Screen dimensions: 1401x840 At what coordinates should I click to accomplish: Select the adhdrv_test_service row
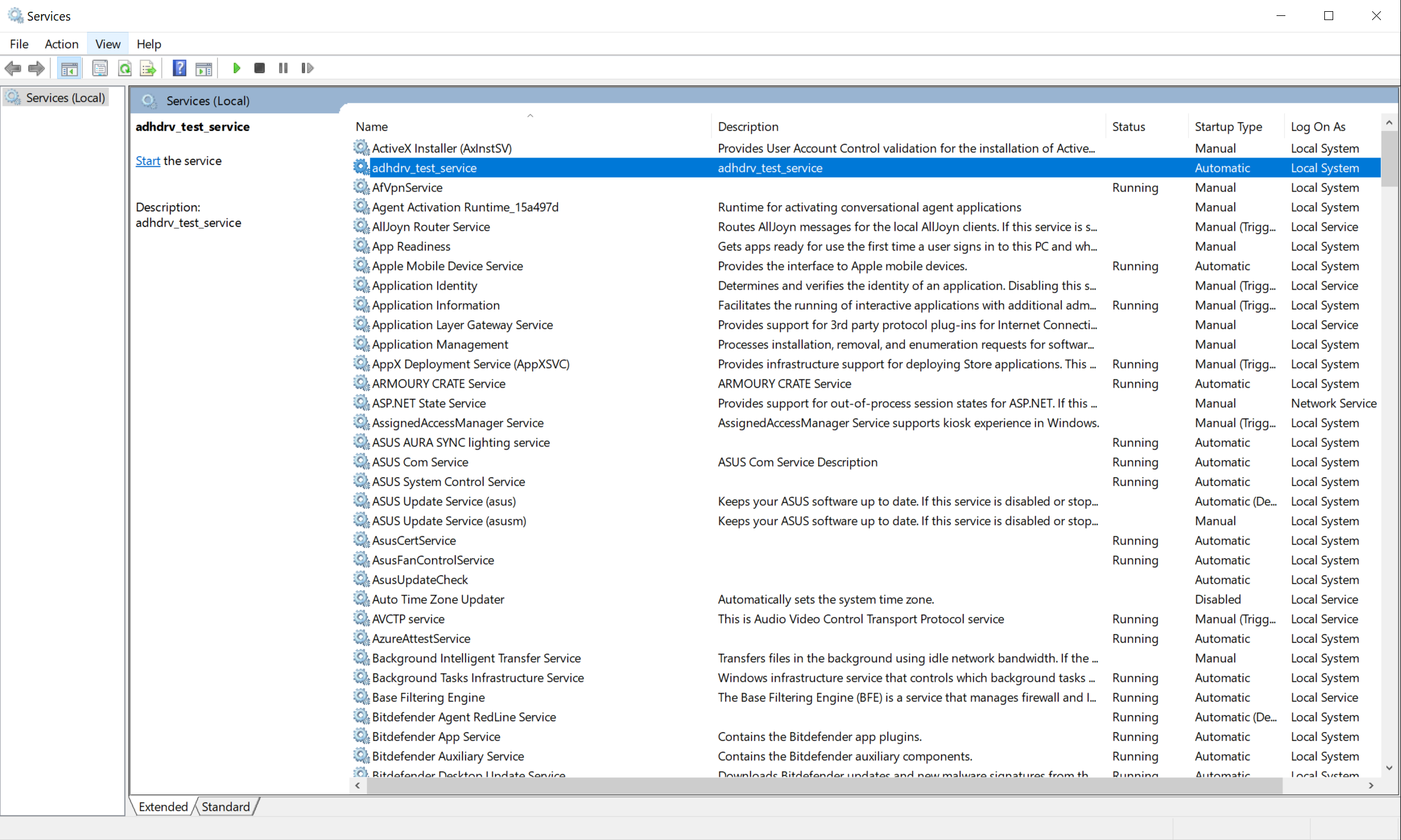click(x=866, y=168)
